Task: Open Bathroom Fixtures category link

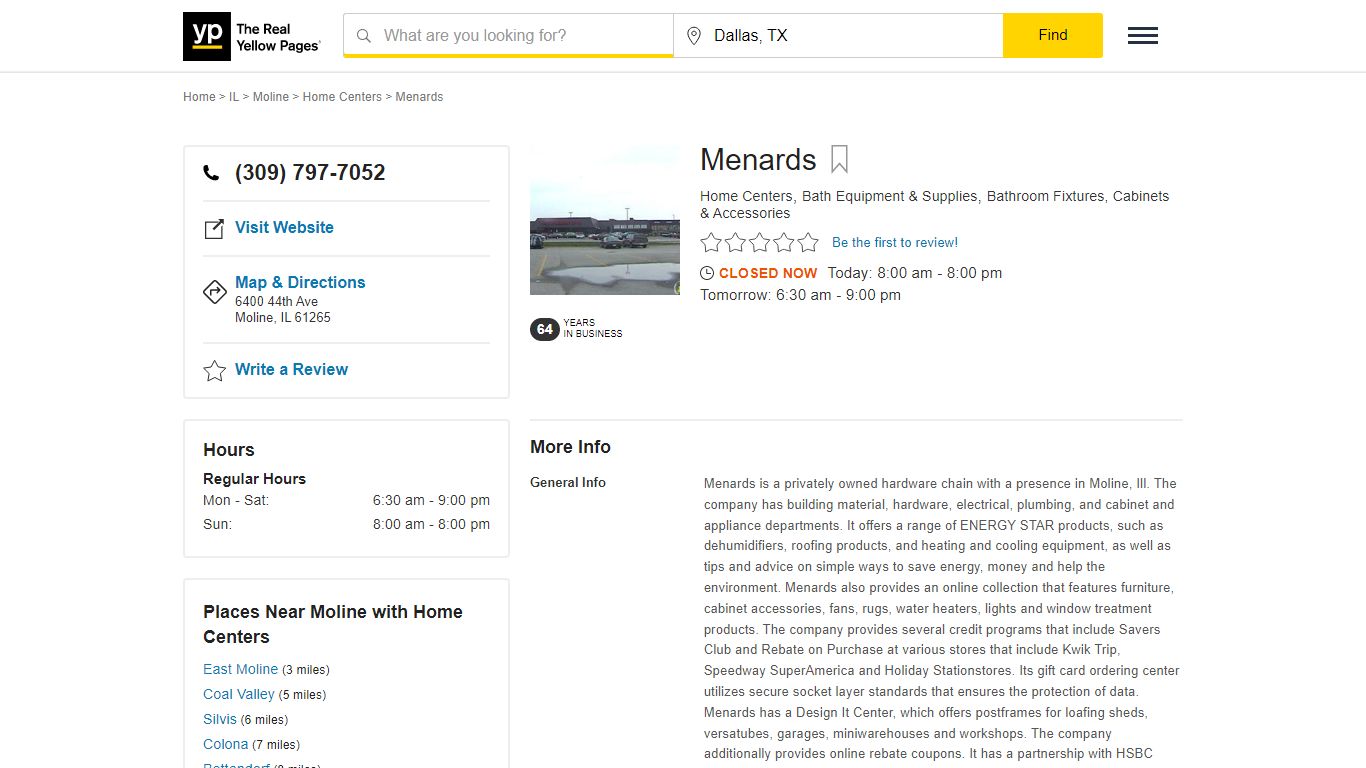Action: click(x=1046, y=196)
